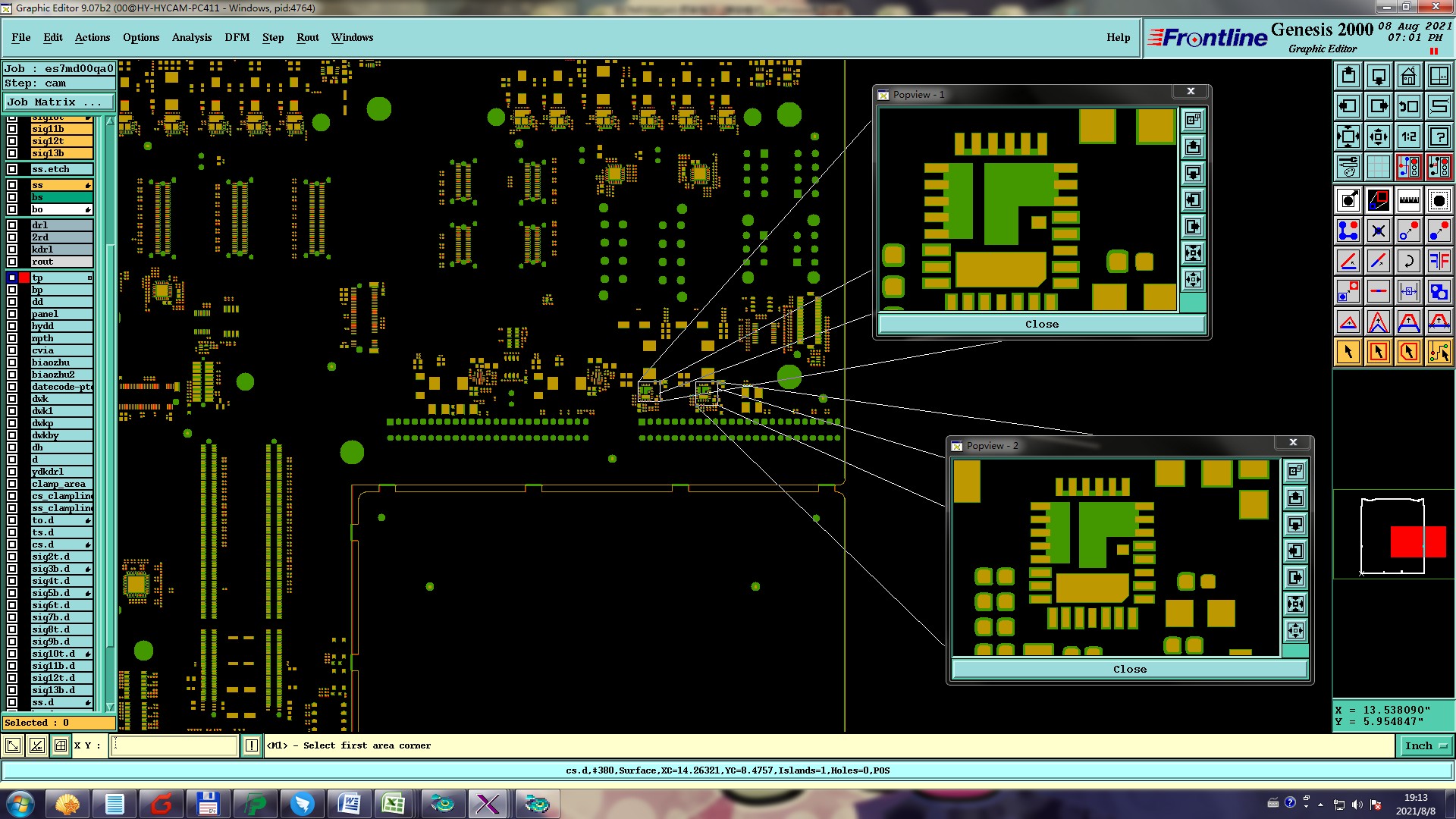
Task: Click red color swatch on tp layer
Action: click(24, 278)
